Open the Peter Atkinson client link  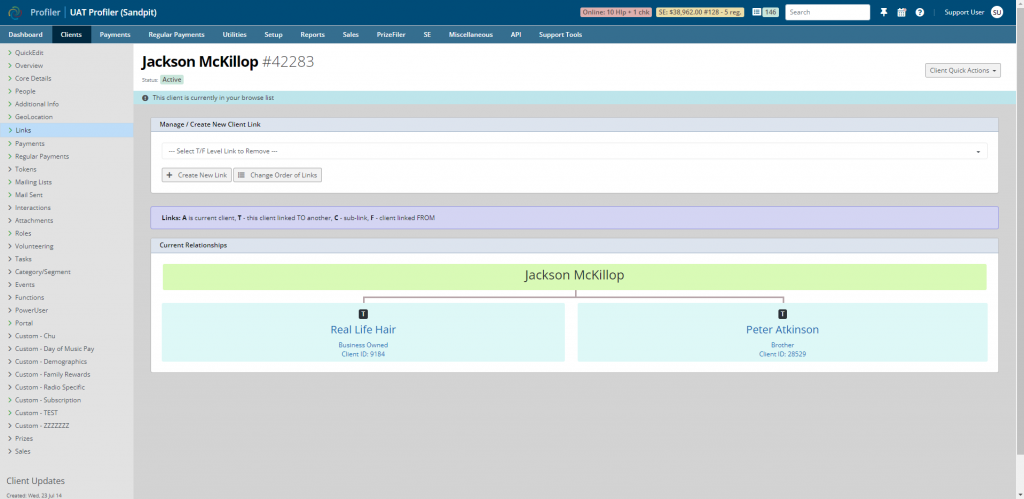tap(782, 330)
